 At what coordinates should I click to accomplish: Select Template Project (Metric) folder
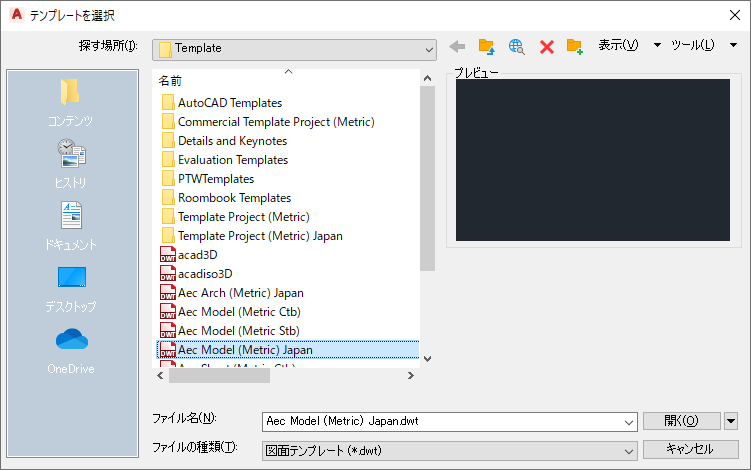point(236,217)
